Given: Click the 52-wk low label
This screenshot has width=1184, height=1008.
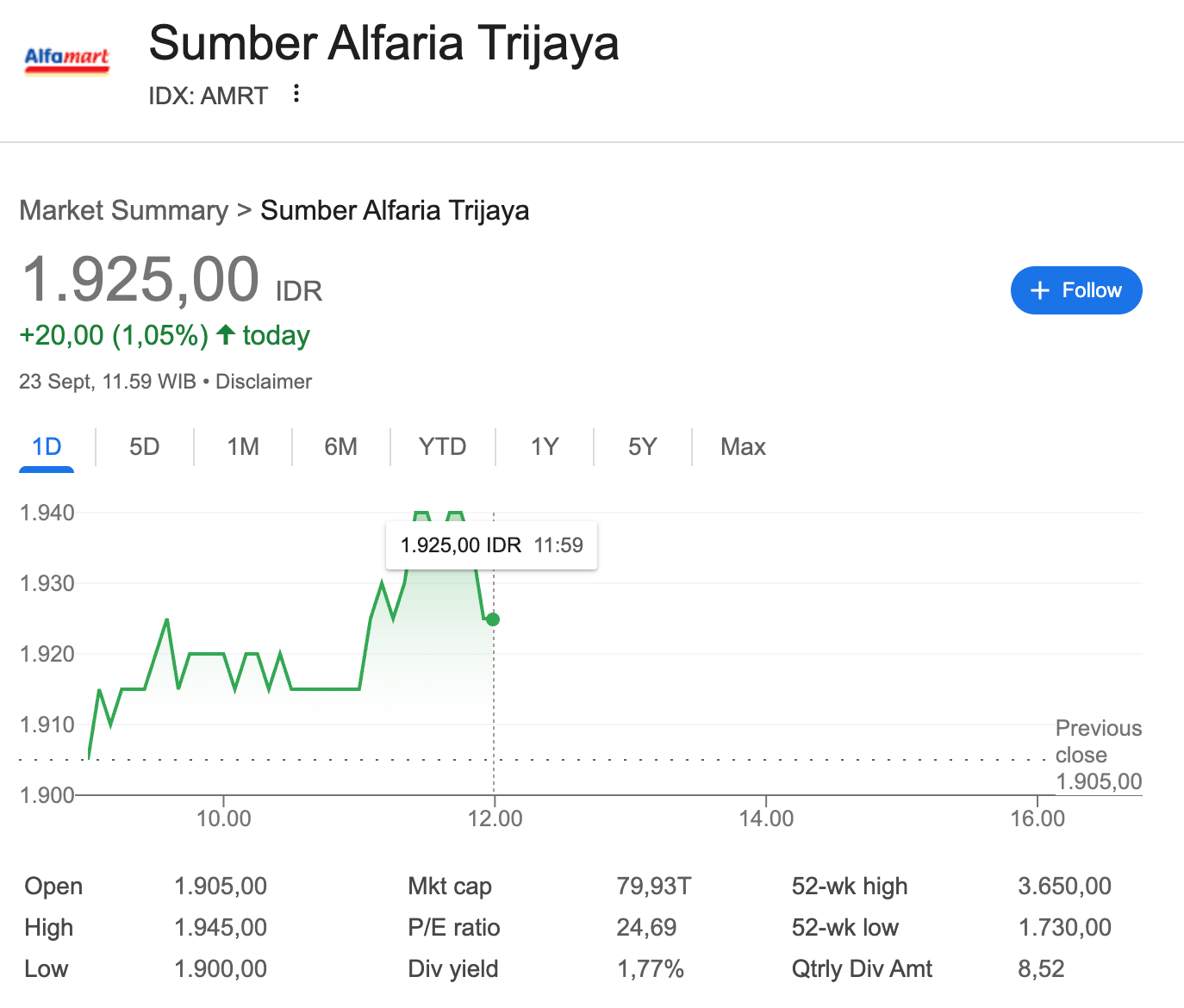Looking at the screenshot, I should coord(845,927).
